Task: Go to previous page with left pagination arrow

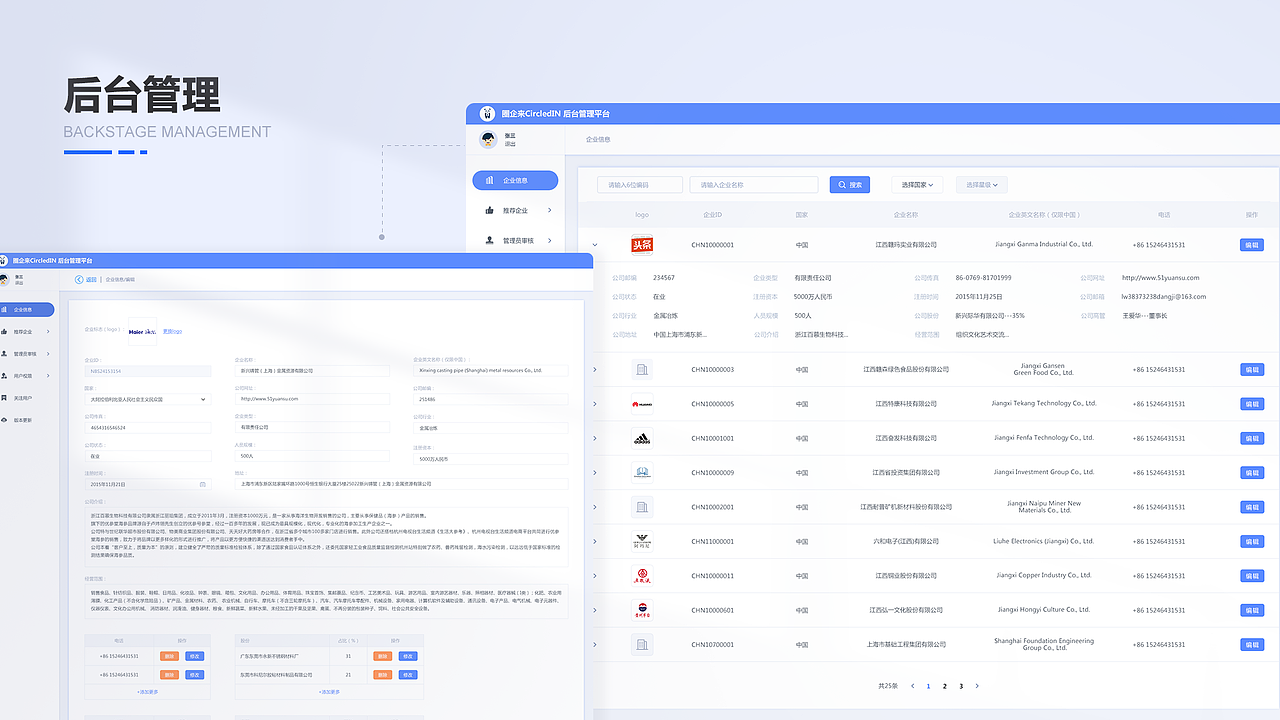Action: point(912,686)
